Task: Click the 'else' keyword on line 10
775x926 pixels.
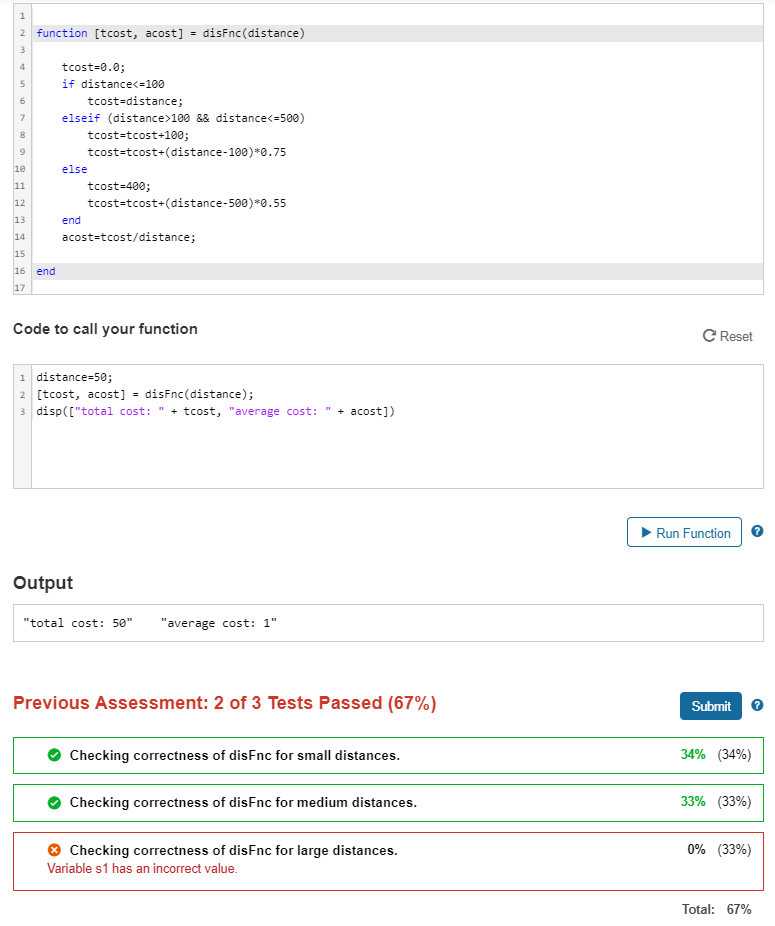Action: click(74, 169)
